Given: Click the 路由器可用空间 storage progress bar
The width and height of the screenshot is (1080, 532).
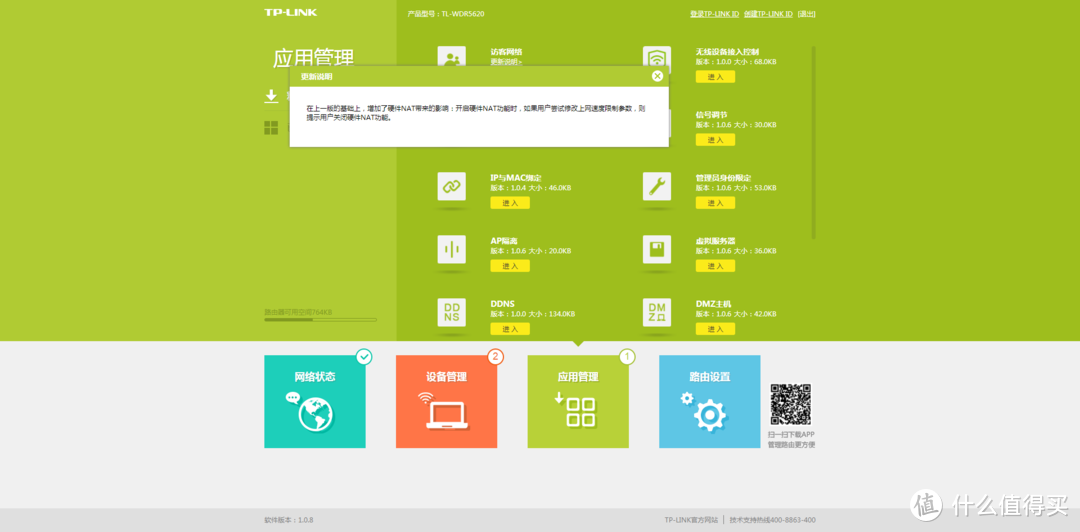Looking at the screenshot, I should point(320,320).
